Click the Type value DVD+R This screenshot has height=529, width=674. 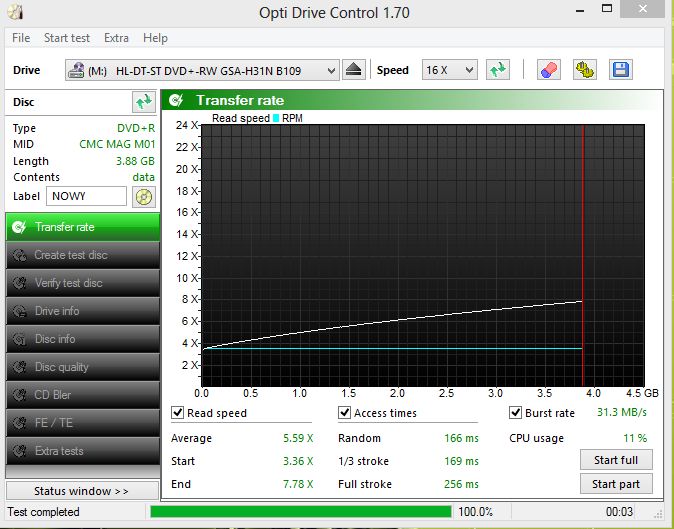136,128
